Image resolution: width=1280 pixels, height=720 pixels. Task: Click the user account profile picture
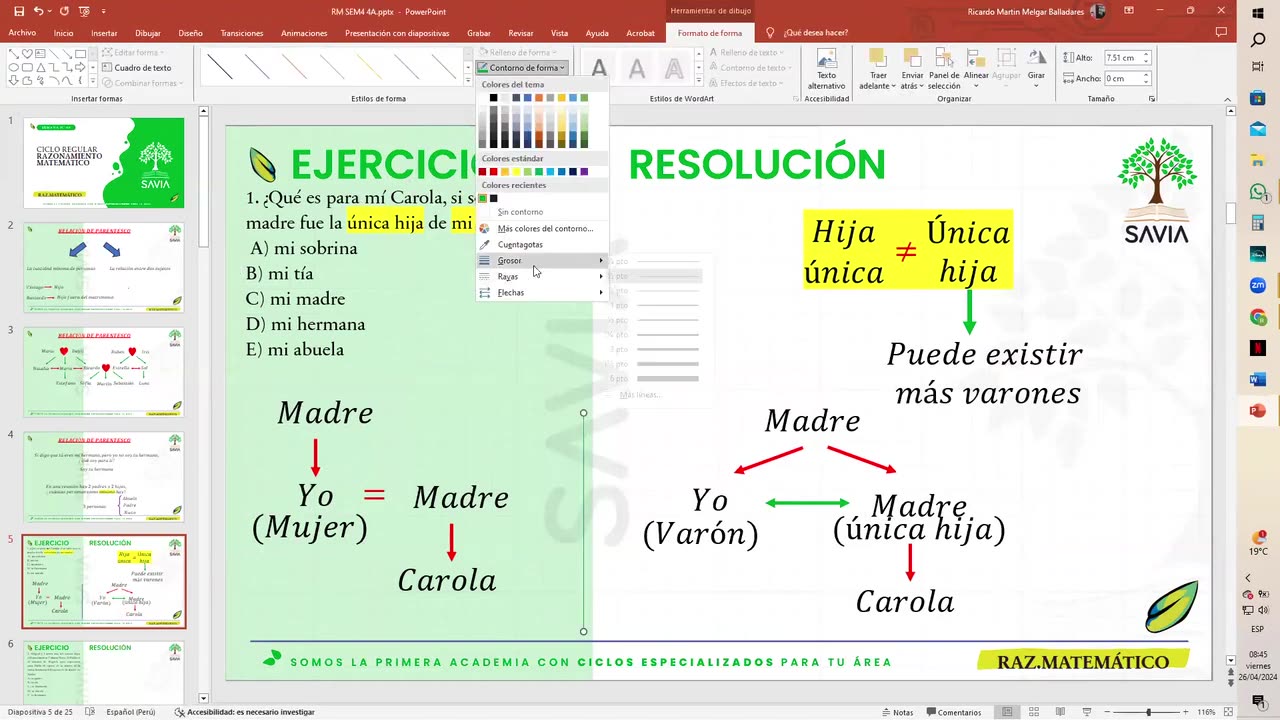[1099, 11]
